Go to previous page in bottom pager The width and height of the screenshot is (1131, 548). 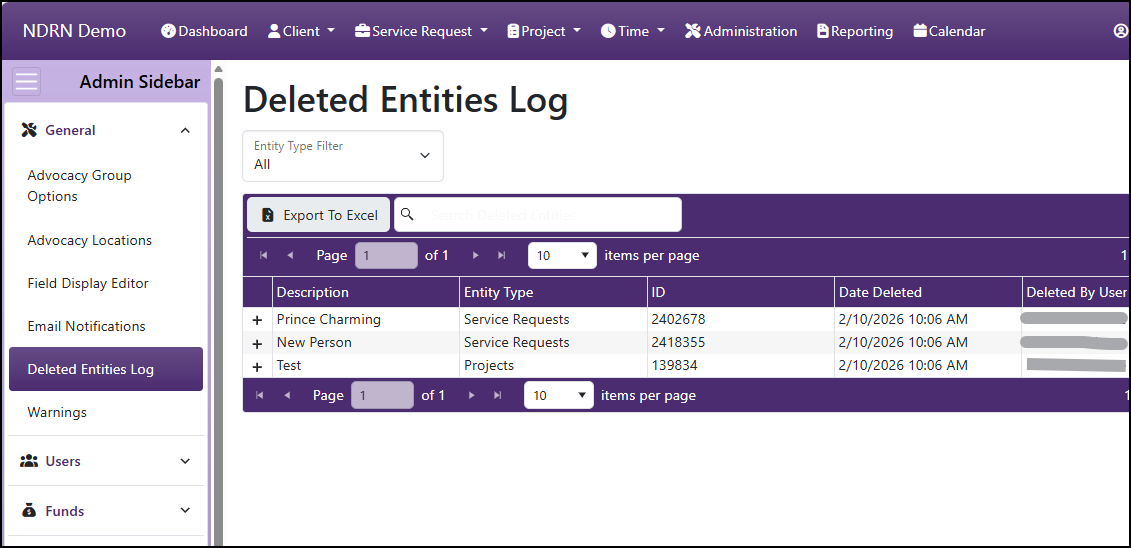[x=286, y=395]
